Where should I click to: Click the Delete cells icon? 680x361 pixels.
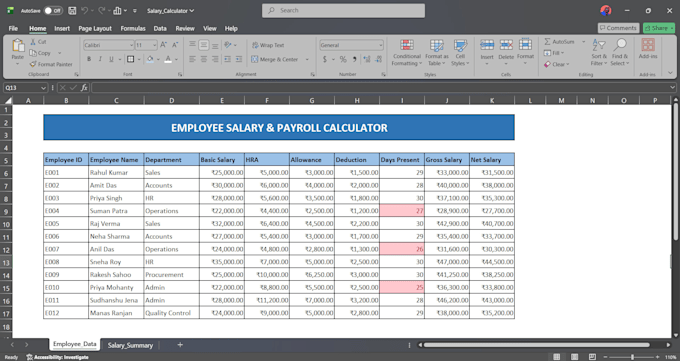[506, 45]
